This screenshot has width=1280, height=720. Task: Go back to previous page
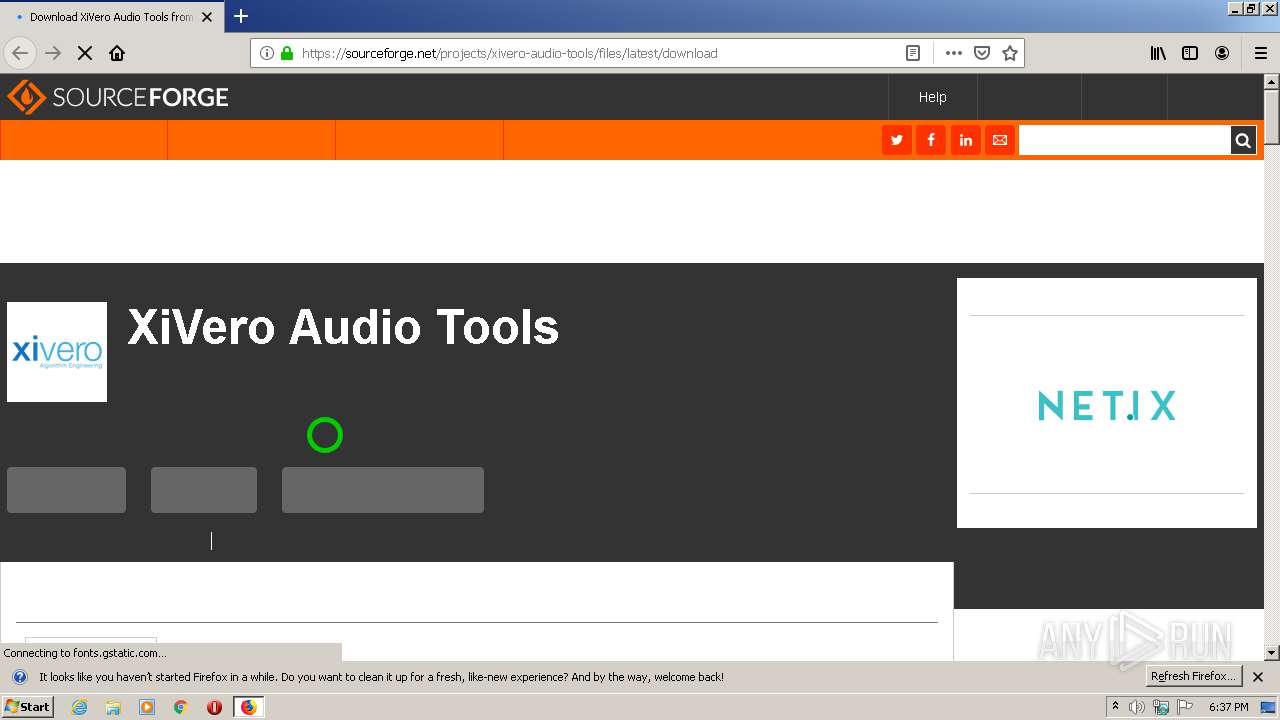[20, 53]
